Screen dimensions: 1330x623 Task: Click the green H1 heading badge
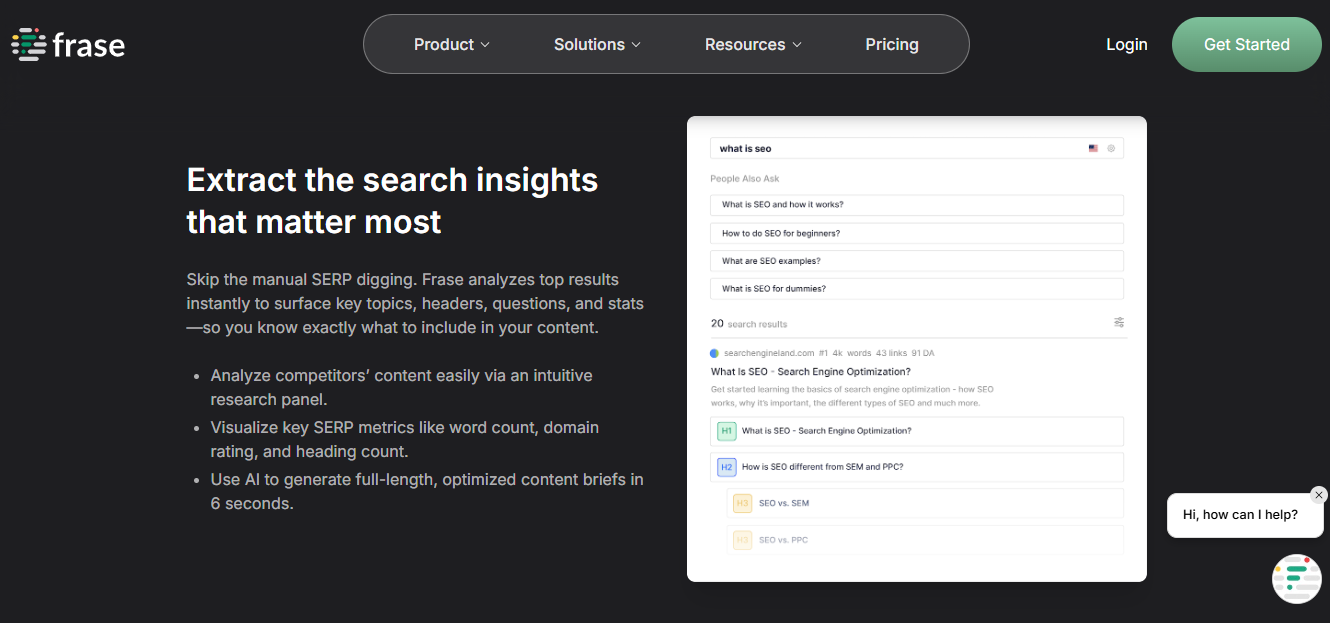click(727, 431)
